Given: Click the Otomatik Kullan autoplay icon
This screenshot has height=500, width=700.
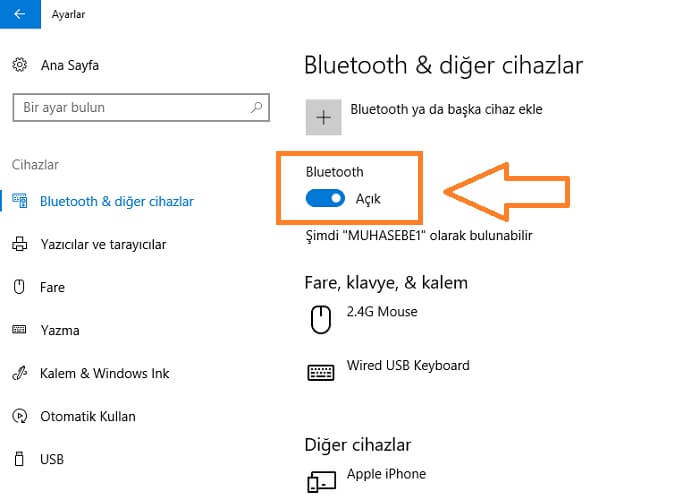Looking at the screenshot, I should 19,416.
